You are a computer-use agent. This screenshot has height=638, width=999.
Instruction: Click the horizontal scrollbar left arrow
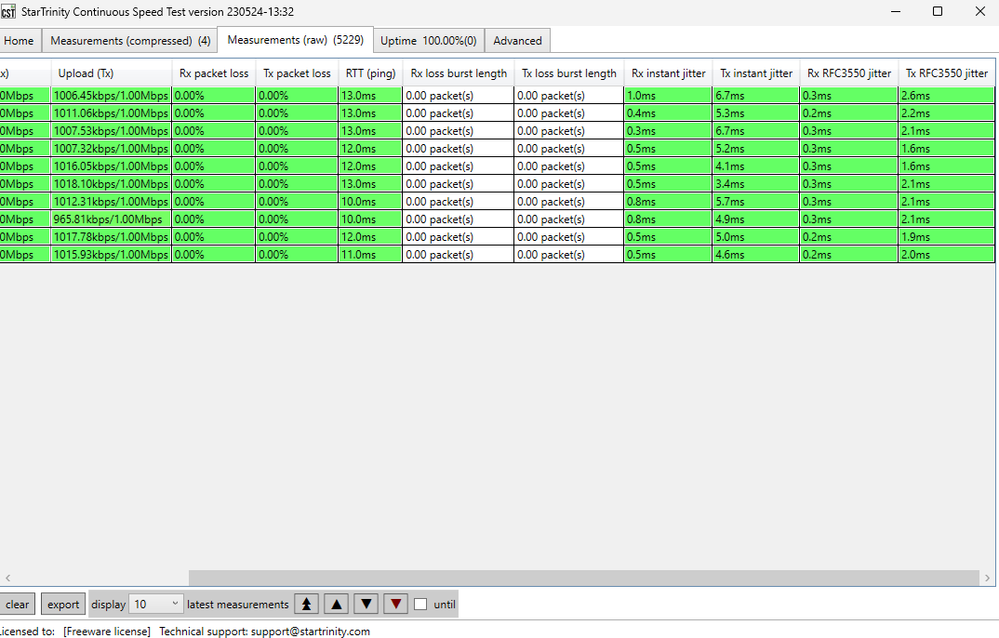click(x=8, y=578)
